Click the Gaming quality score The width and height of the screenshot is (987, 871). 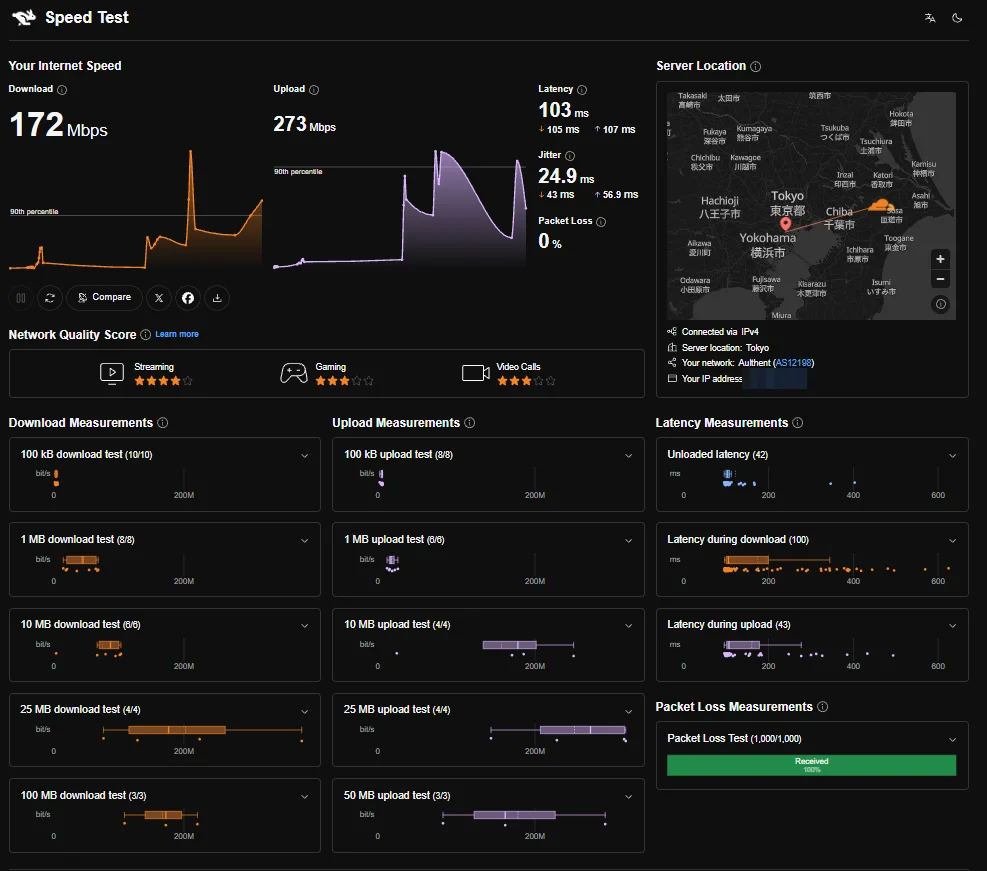(327, 374)
